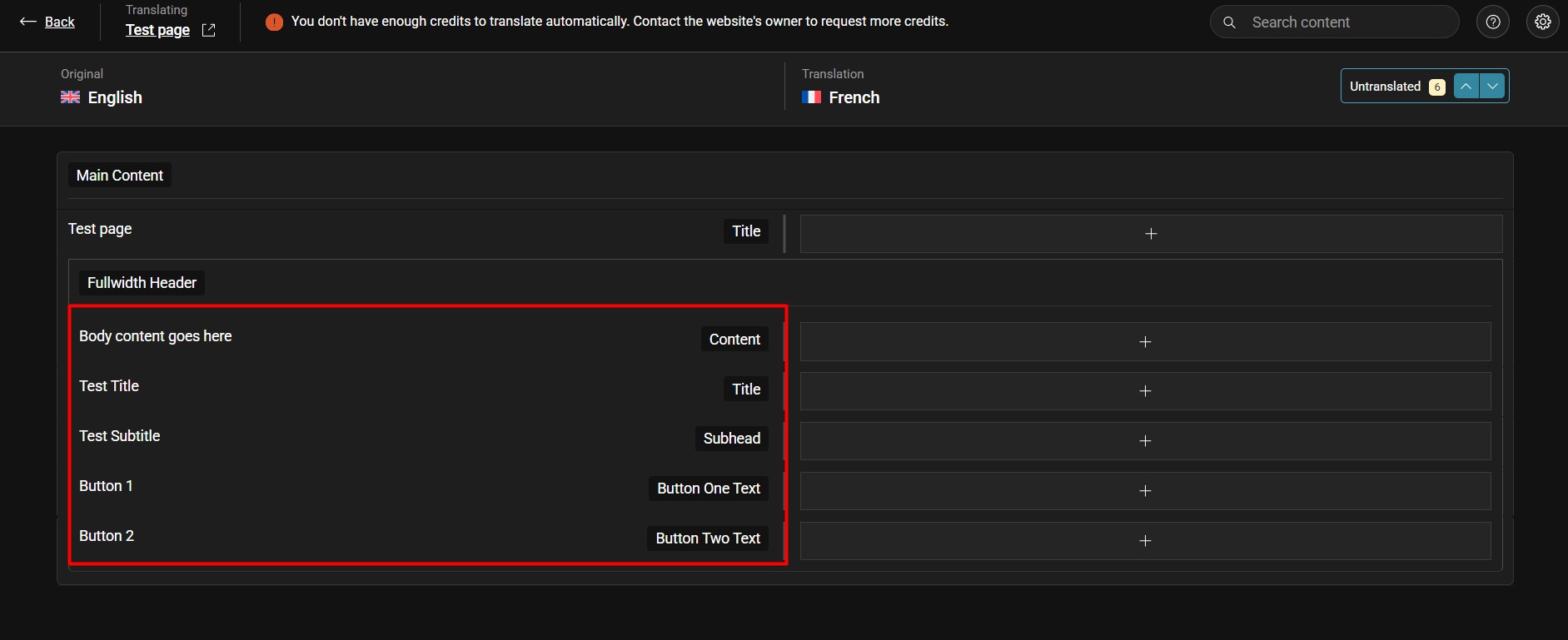Add translation for Test page title
Image resolution: width=1568 pixels, height=640 pixels.
click(1151, 234)
